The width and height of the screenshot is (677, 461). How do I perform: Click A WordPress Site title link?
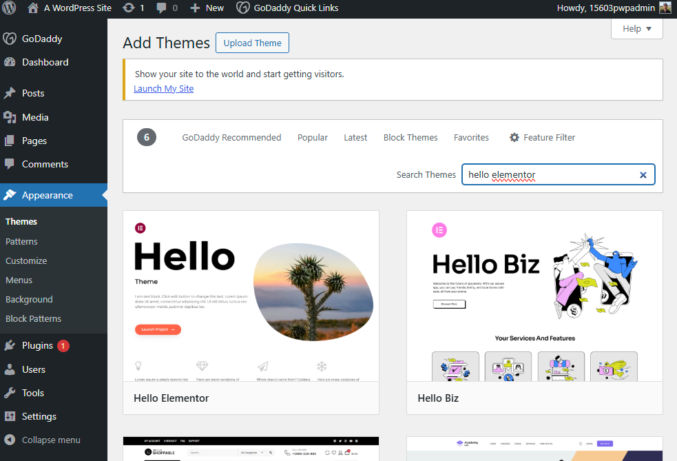77,8
